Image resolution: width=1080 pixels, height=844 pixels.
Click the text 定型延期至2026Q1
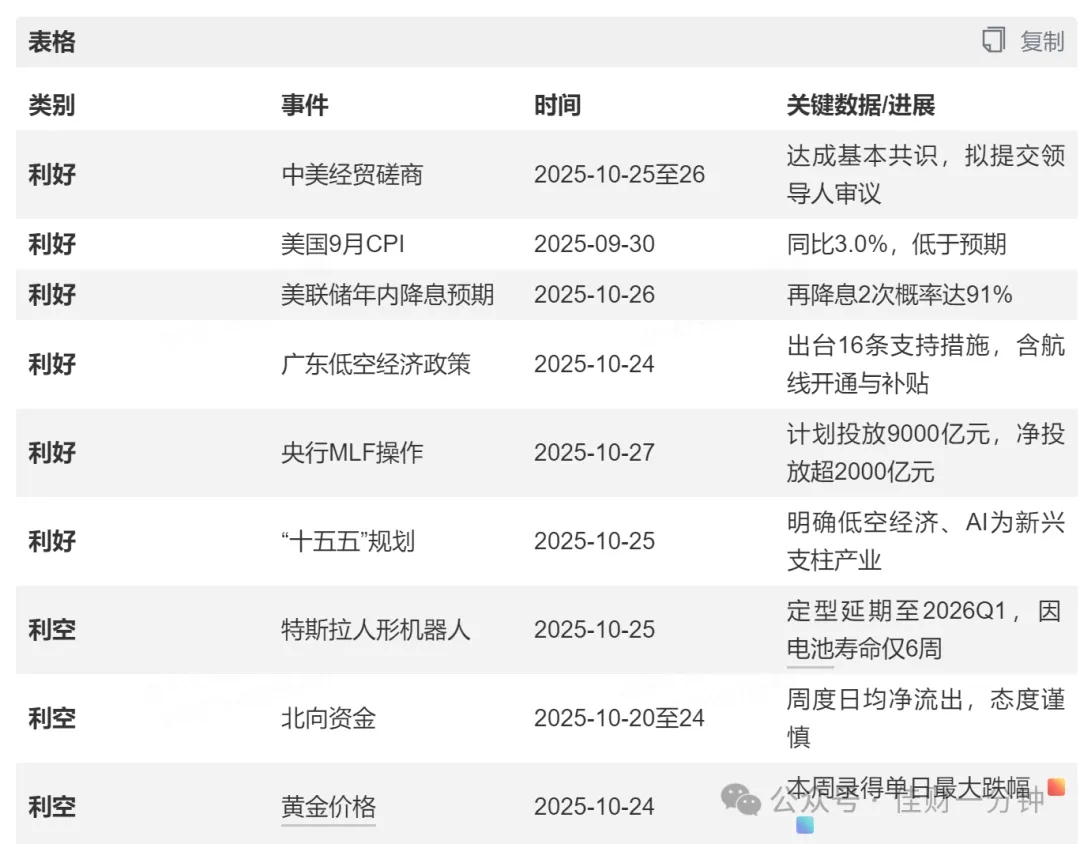[x=896, y=610]
